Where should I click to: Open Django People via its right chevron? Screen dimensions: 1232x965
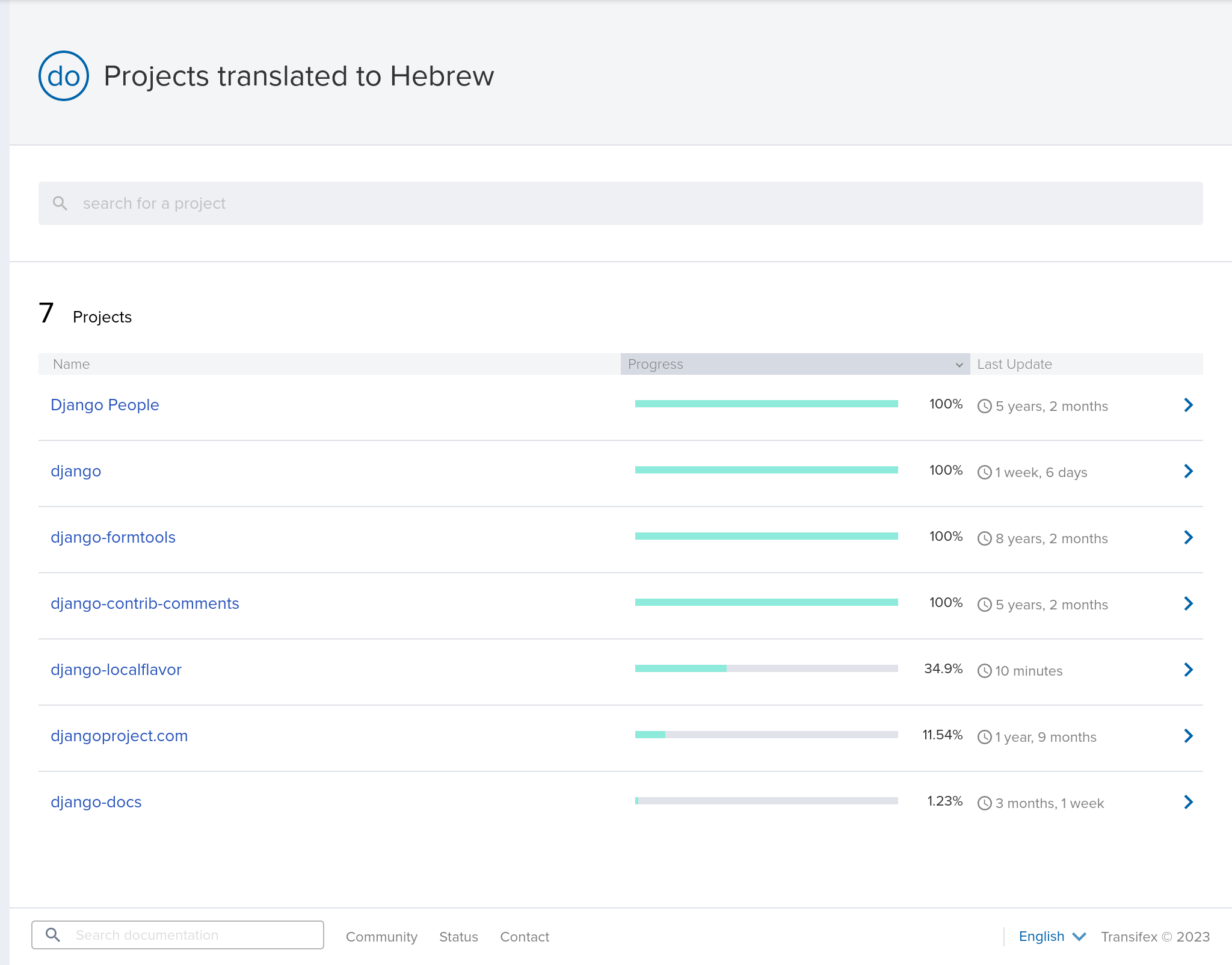click(x=1188, y=405)
